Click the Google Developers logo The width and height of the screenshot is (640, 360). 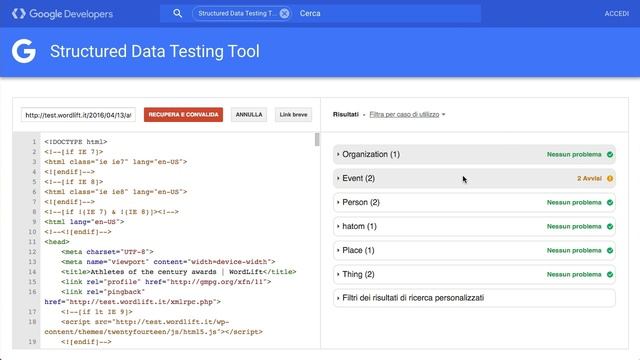(x=62, y=13)
